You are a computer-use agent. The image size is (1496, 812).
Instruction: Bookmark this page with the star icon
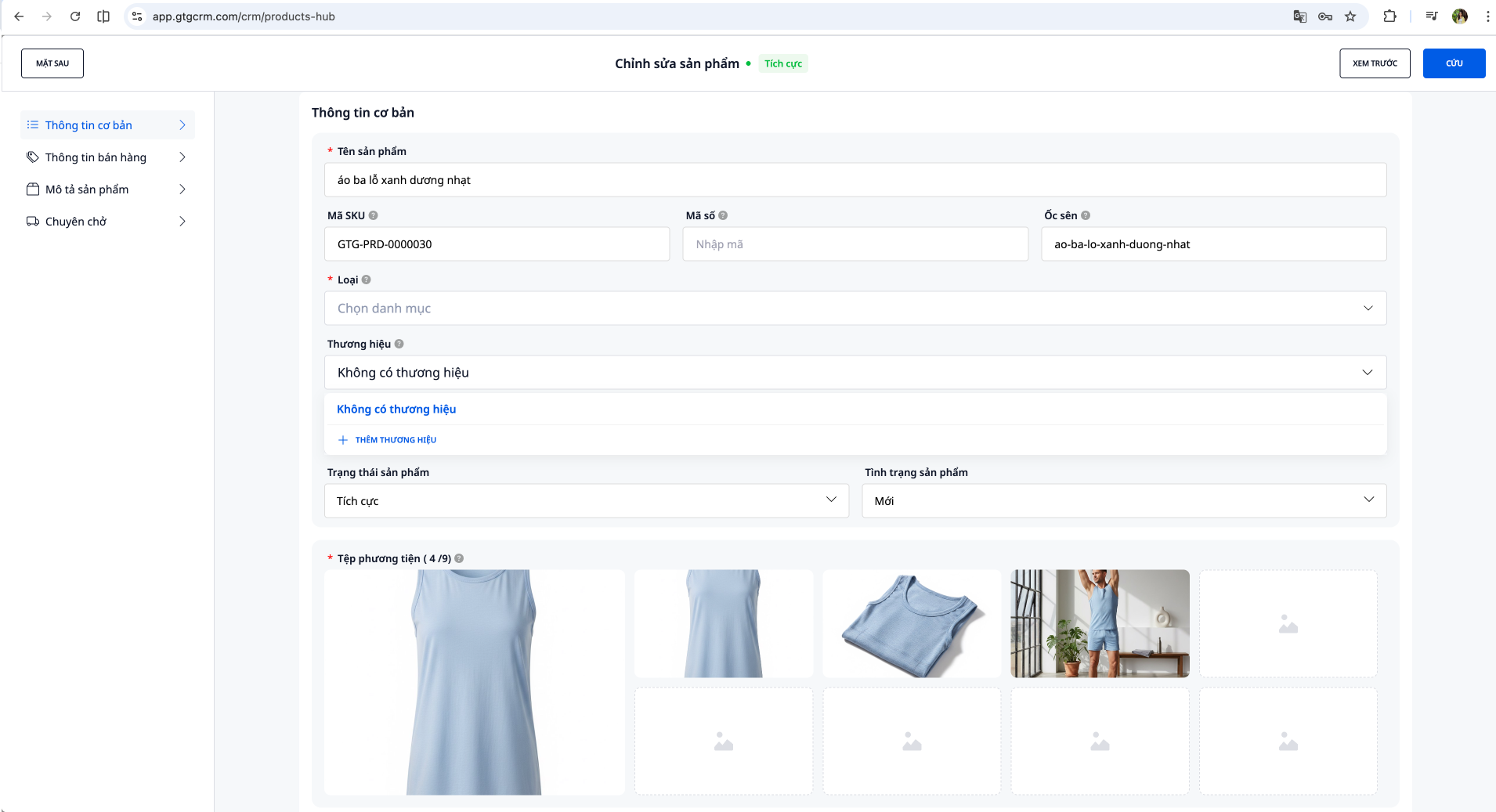1350,16
